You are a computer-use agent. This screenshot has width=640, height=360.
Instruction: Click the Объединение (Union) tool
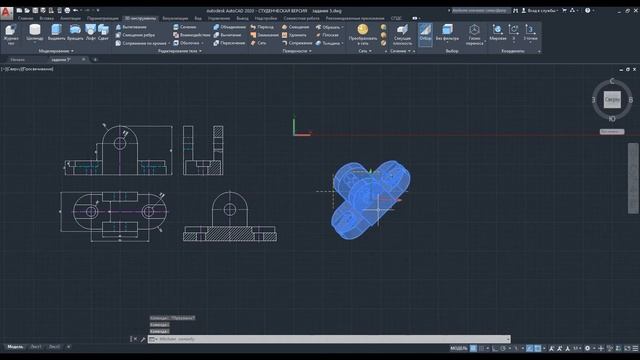229,27
